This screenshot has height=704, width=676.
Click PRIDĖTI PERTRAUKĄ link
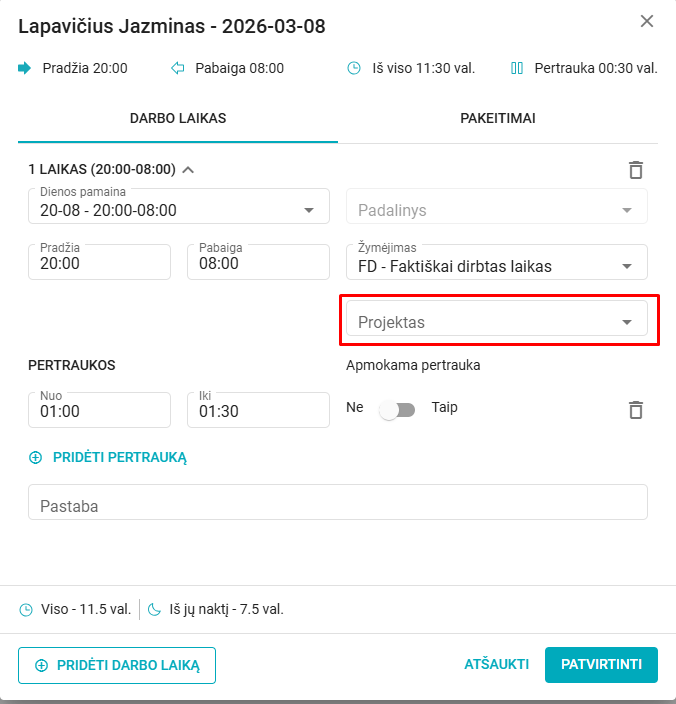click(x=108, y=457)
